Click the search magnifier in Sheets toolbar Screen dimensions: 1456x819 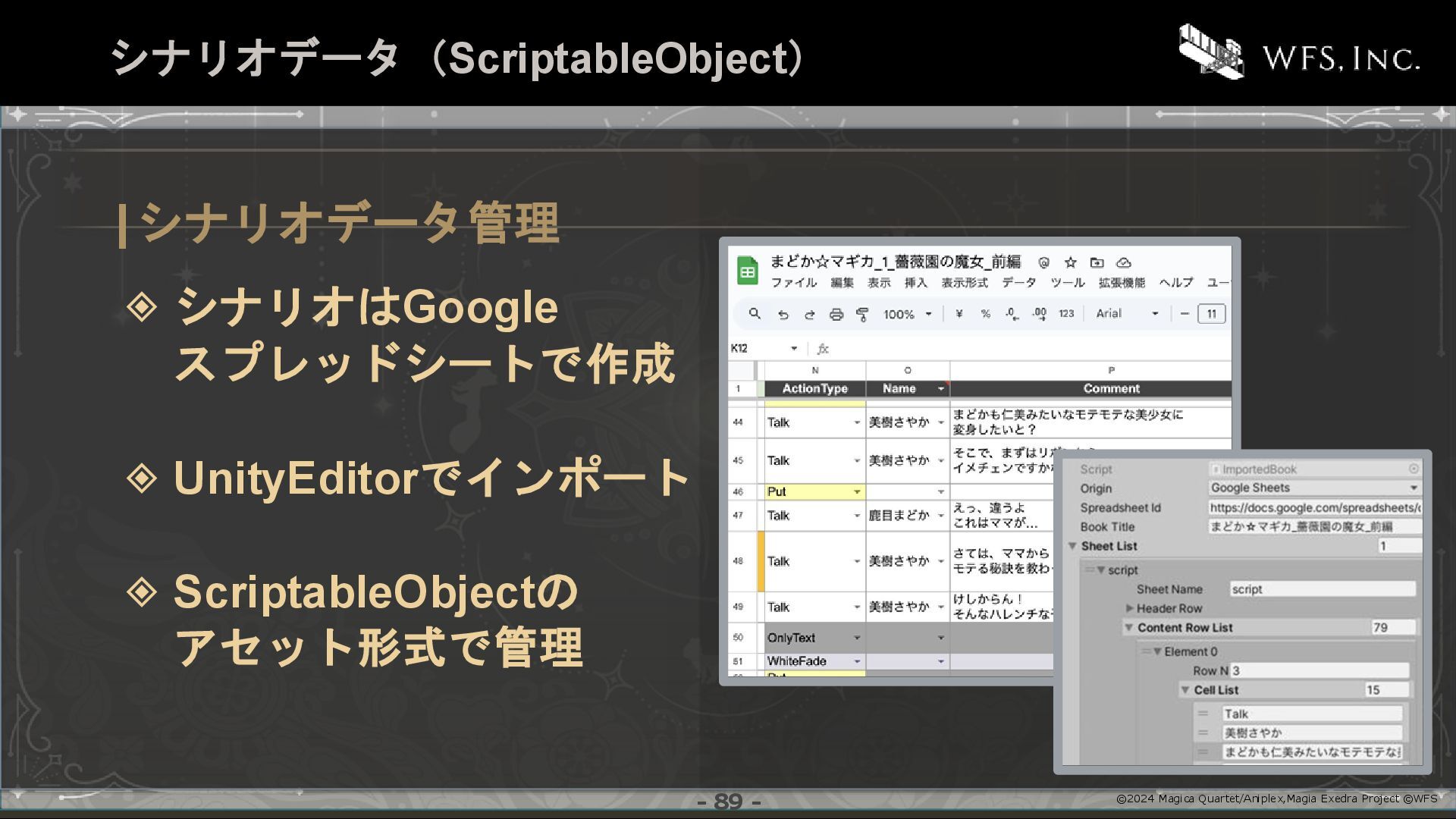pos(755,313)
